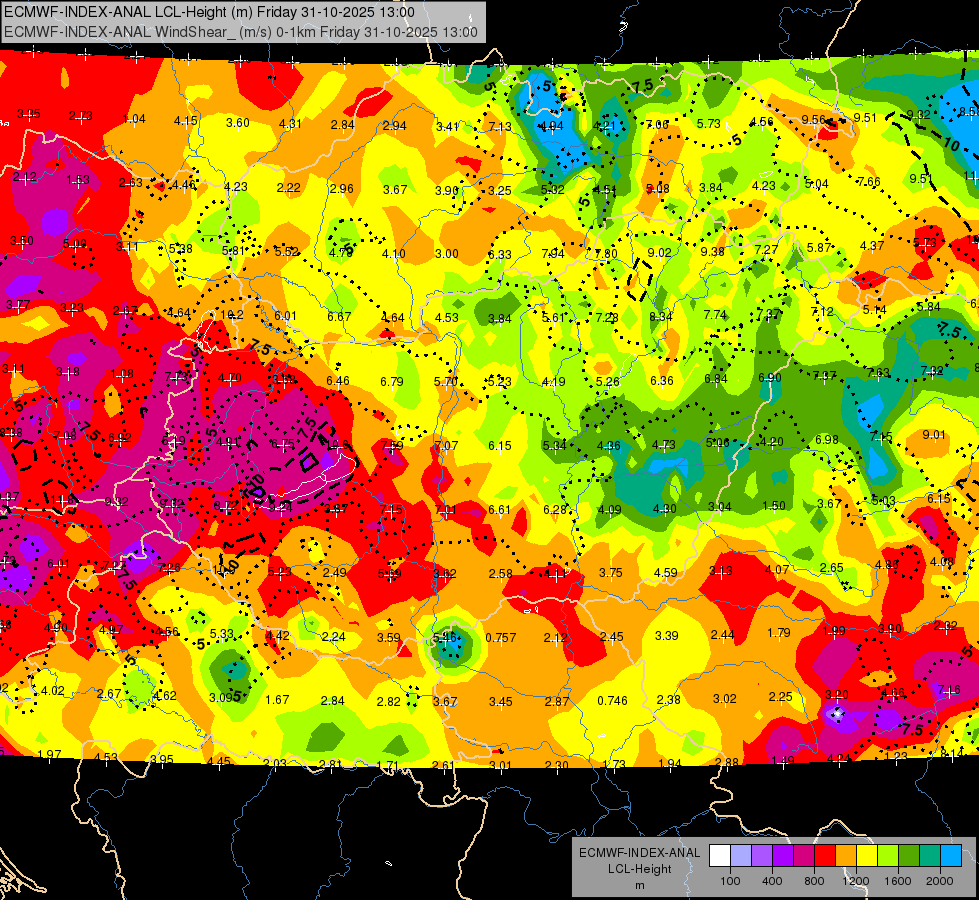
Task: Click the legend tick label 1600
Action: [x=898, y=881]
